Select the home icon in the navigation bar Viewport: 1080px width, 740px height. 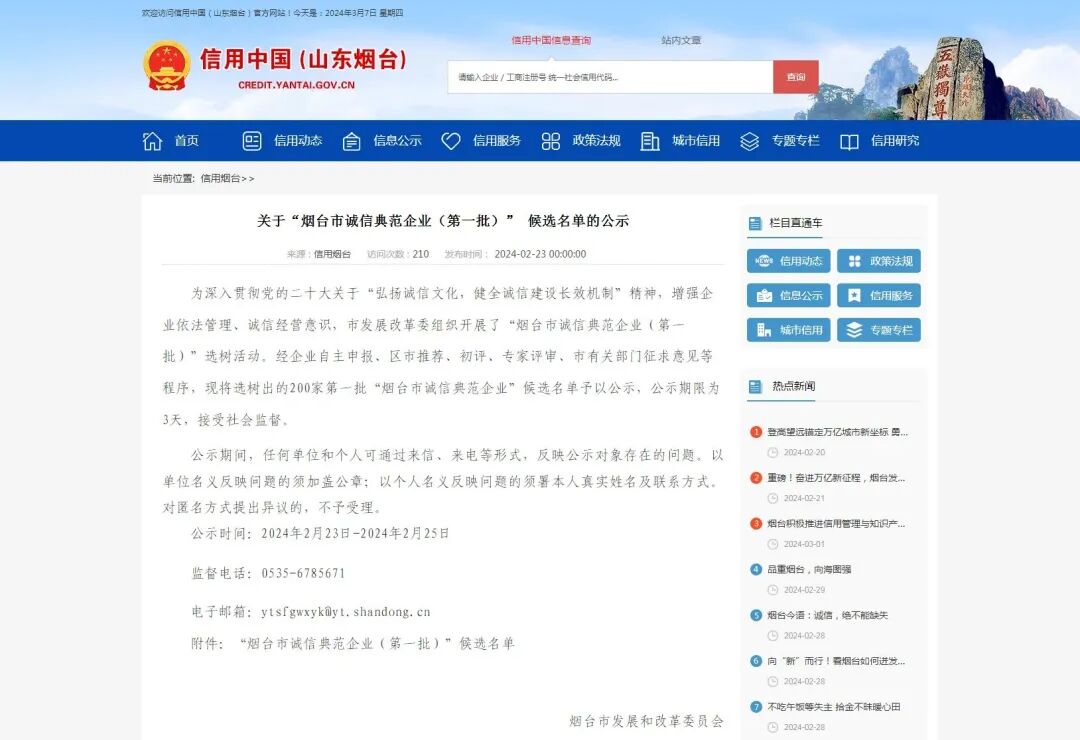click(x=152, y=141)
